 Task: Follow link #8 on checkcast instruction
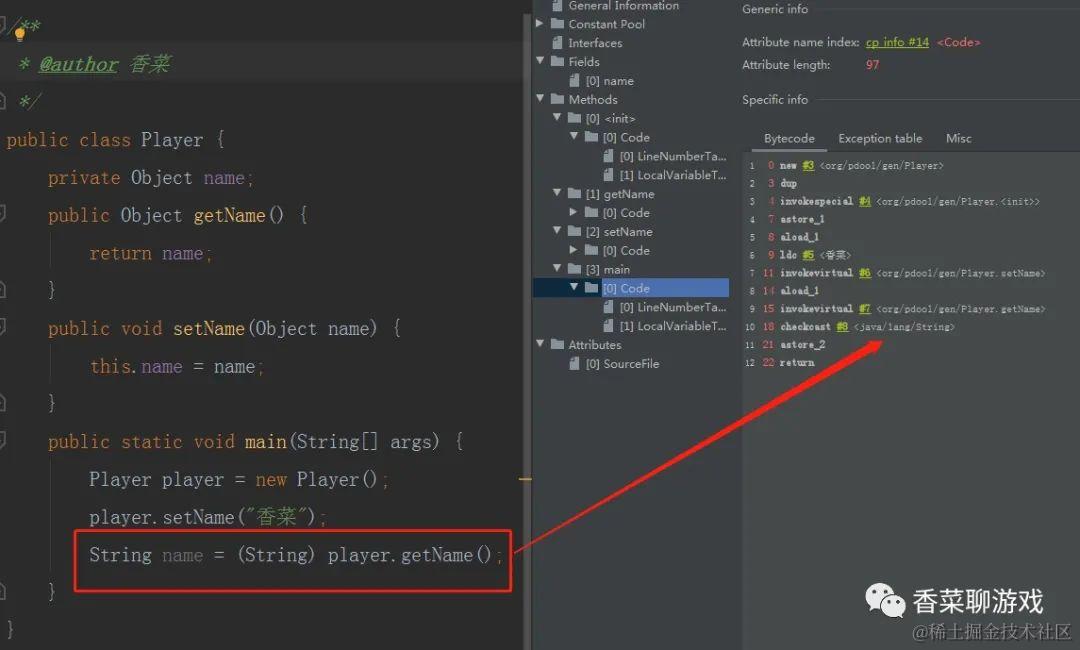pyautogui.click(x=842, y=326)
